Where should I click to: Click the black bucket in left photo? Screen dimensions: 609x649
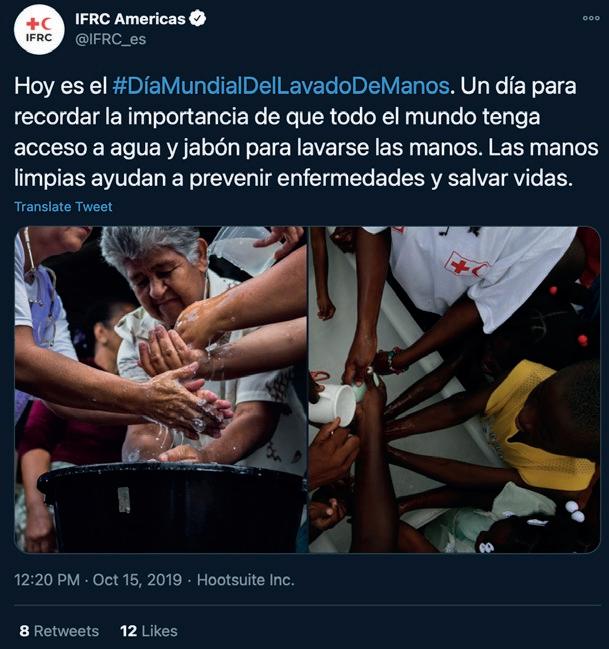tap(172, 507)
